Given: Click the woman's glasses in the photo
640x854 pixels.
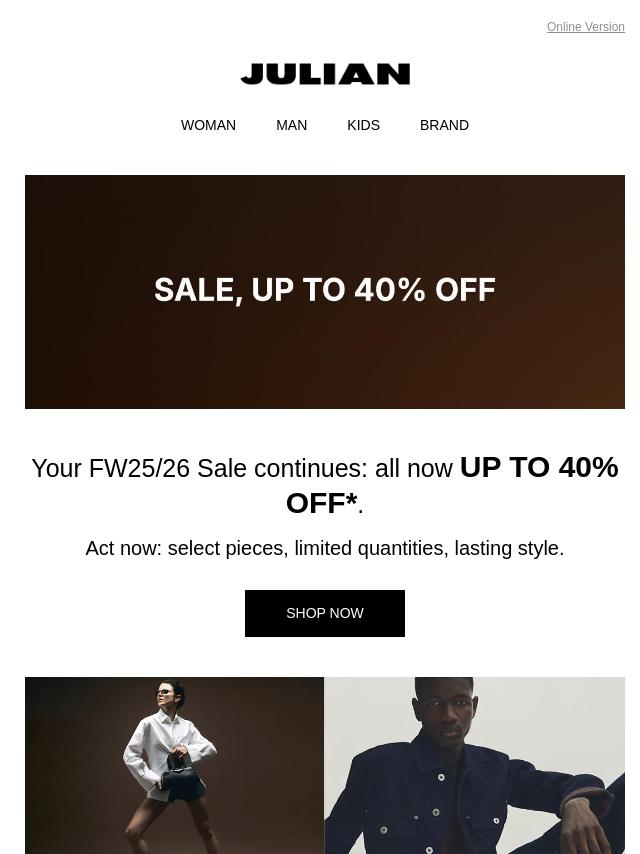Looking at the screenshot, I should click(165, 693).
